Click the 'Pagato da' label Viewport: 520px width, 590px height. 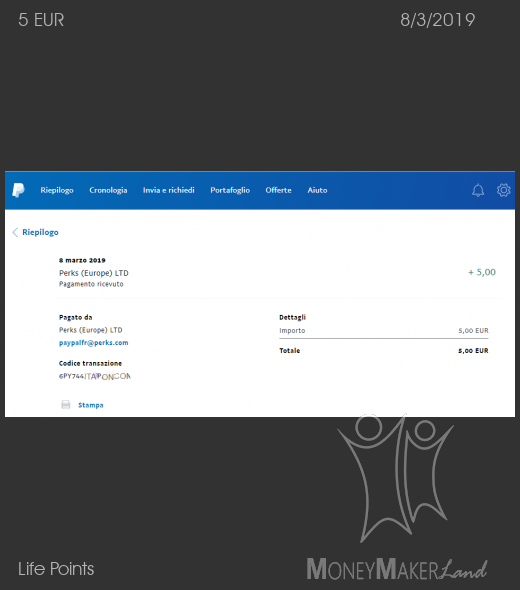tap(76, 317)
